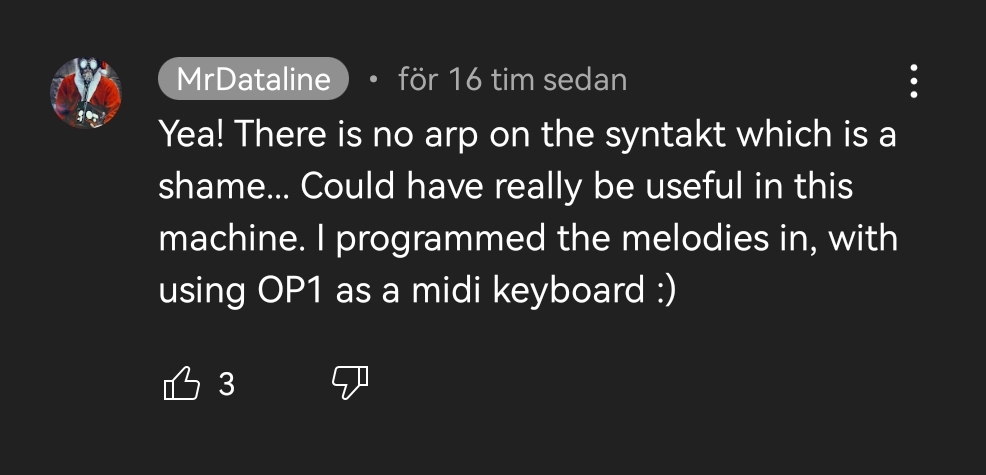Image resolution: width=986 pixels, height=475 pixels.
Task: Click the dot separator beside the username
Action: tap(372, 79)
